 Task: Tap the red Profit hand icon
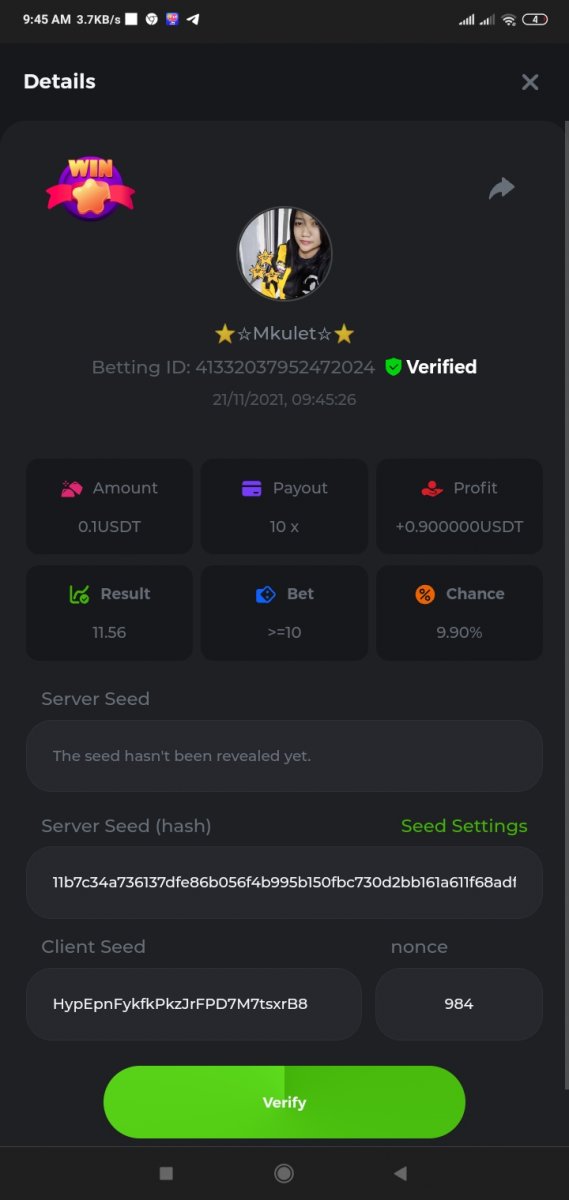[x=431, y=489]
